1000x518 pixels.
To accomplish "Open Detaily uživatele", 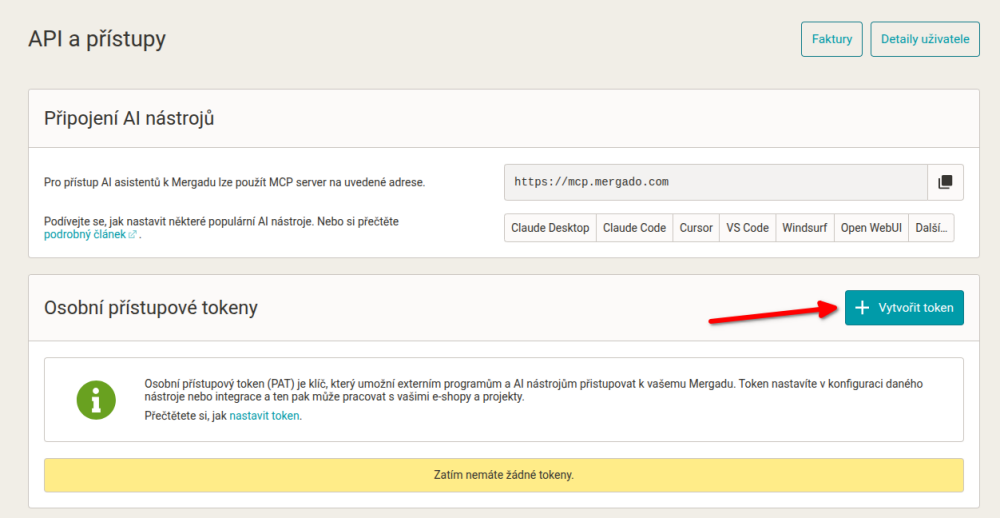I will 925,39.
